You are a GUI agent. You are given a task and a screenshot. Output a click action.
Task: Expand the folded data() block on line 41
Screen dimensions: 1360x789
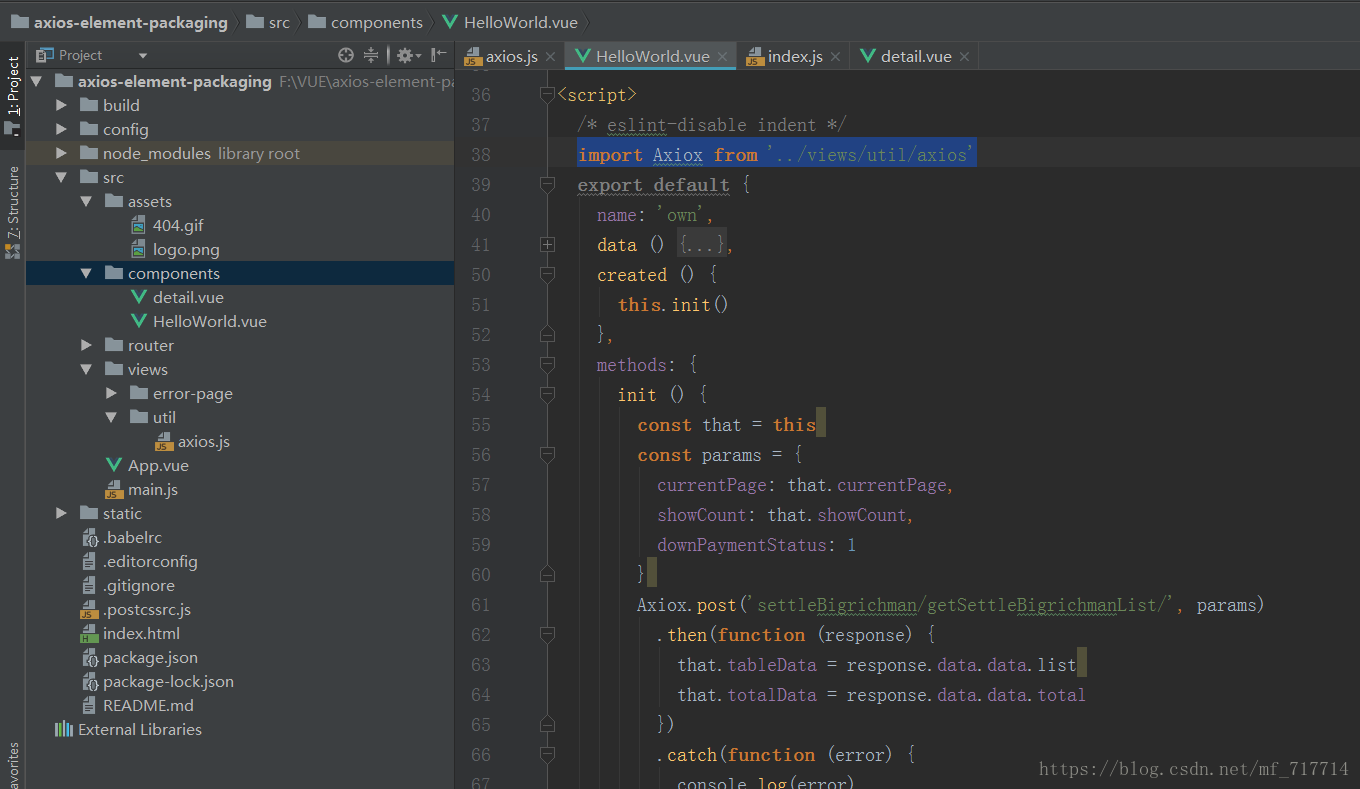tap(547, 245)
